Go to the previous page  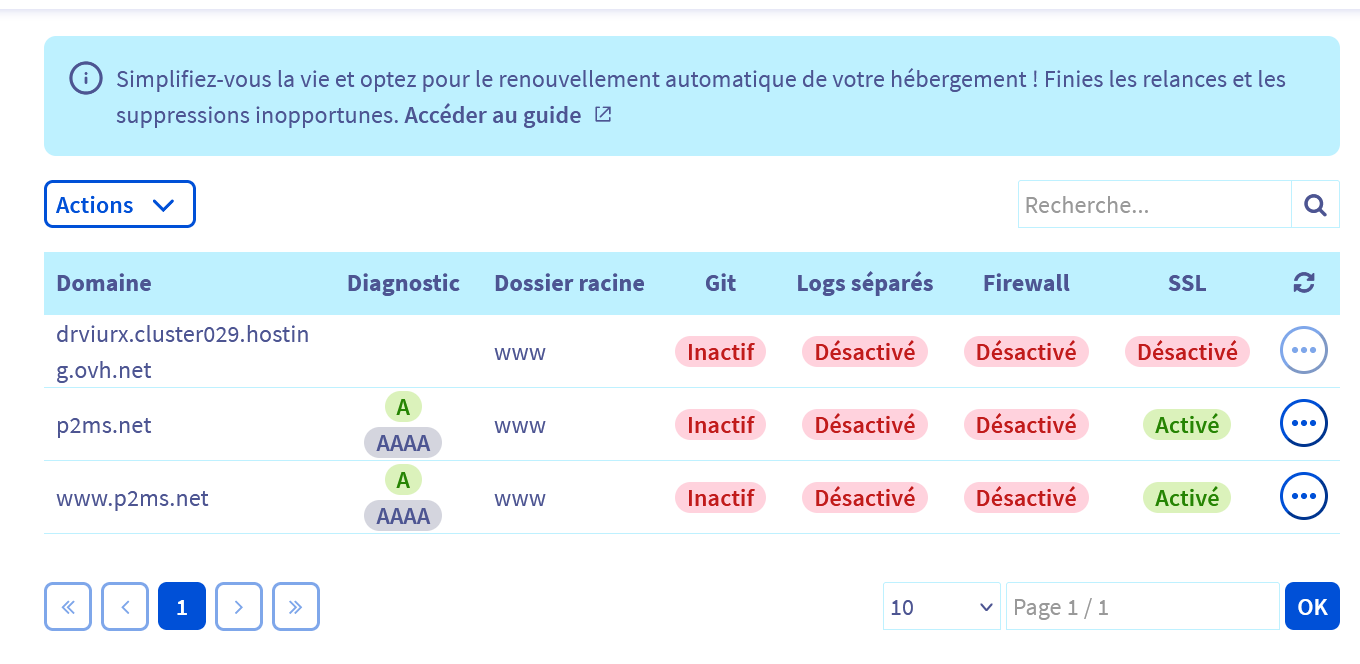(x=125, y=606)
